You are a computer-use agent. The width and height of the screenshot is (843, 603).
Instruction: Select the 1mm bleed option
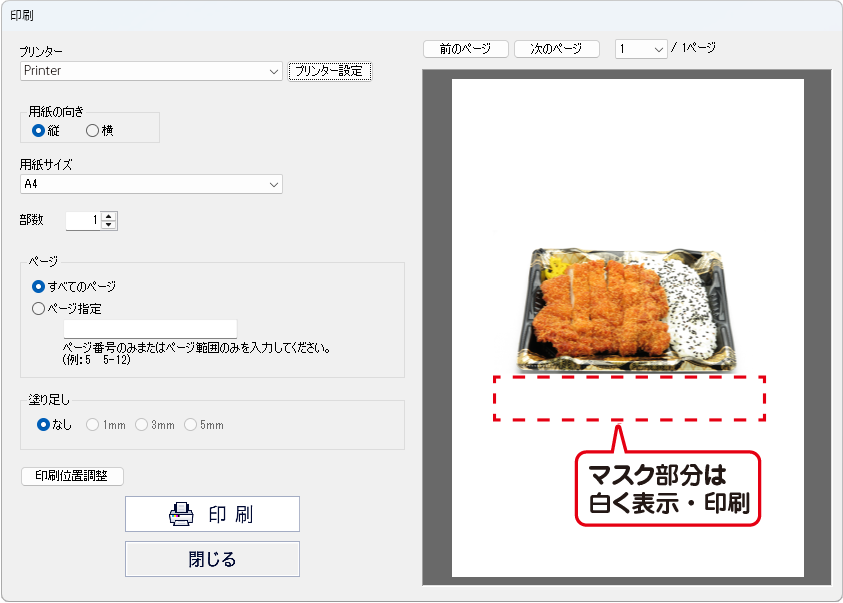(93, 425)
